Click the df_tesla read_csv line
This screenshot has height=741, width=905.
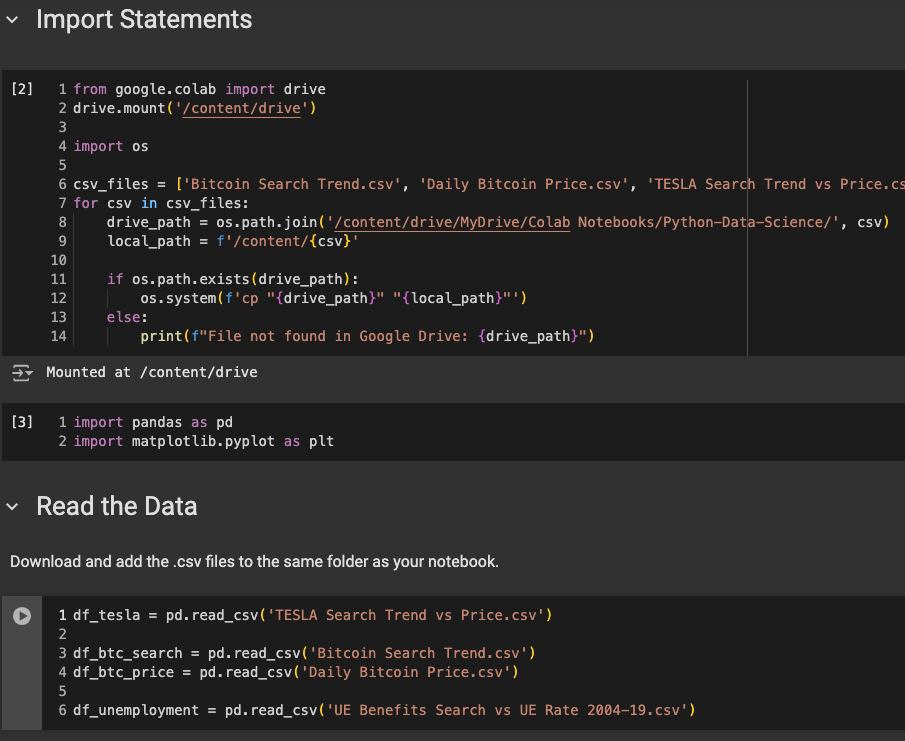(312, 615)
